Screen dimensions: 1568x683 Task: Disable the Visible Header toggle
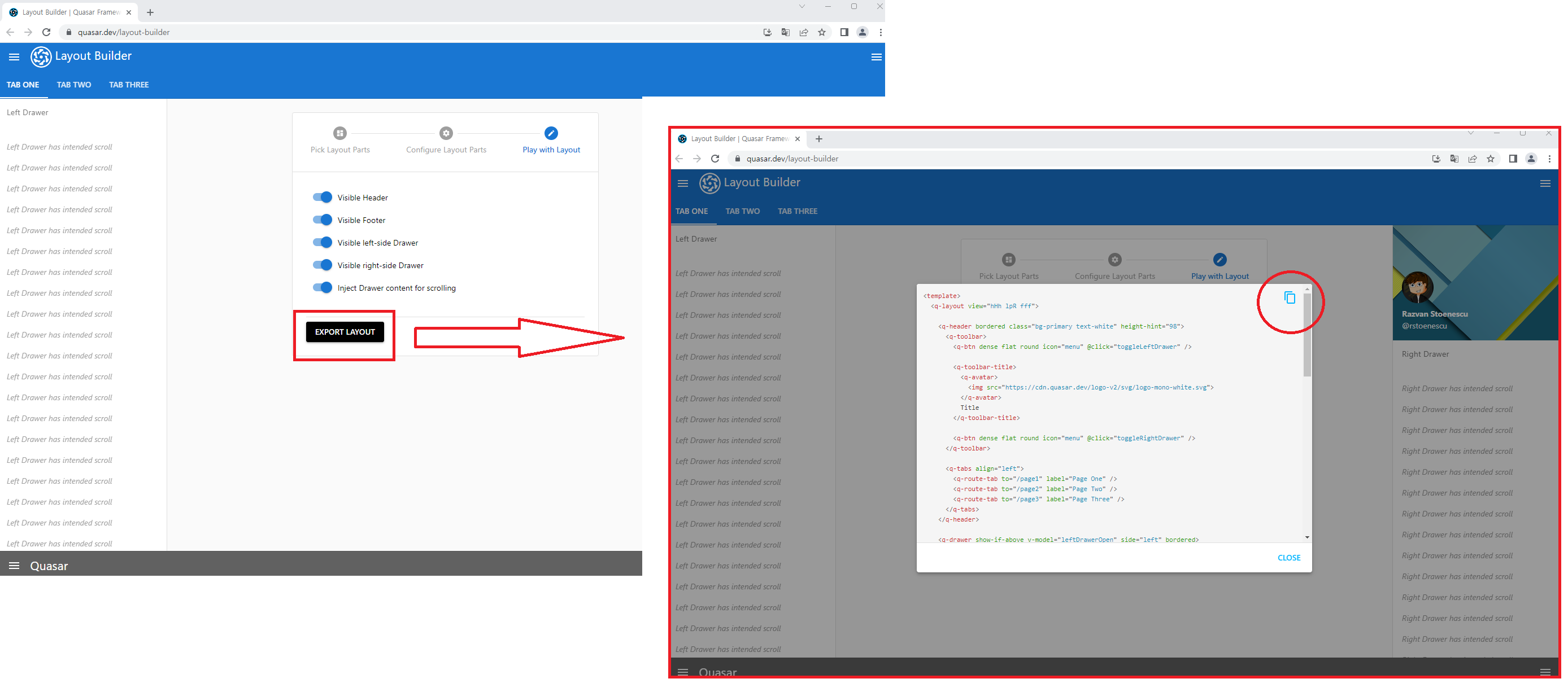[322, 197]
